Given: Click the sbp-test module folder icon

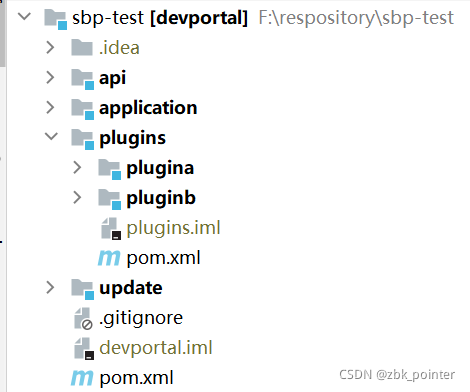Looking at the screenshot, I should tap(56, 19).
